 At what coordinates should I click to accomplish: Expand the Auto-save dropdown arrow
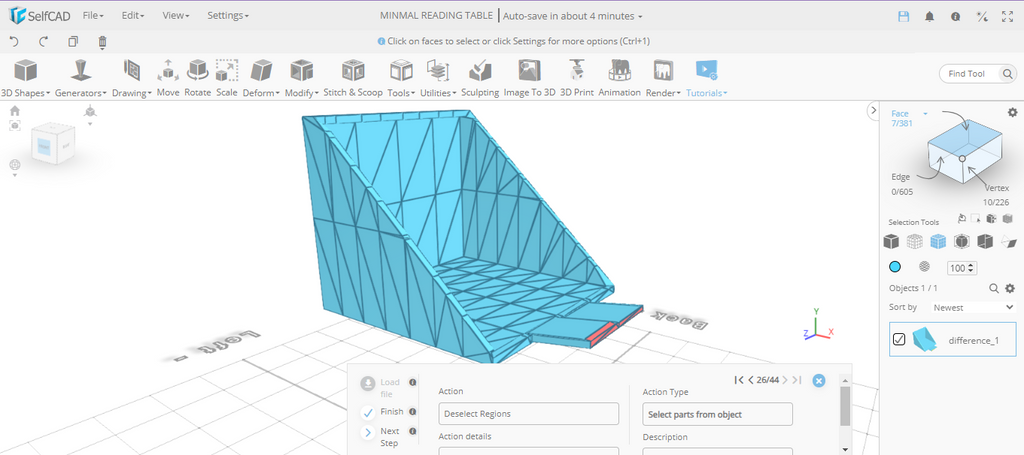pyautogui.click(x=640, y=17)
